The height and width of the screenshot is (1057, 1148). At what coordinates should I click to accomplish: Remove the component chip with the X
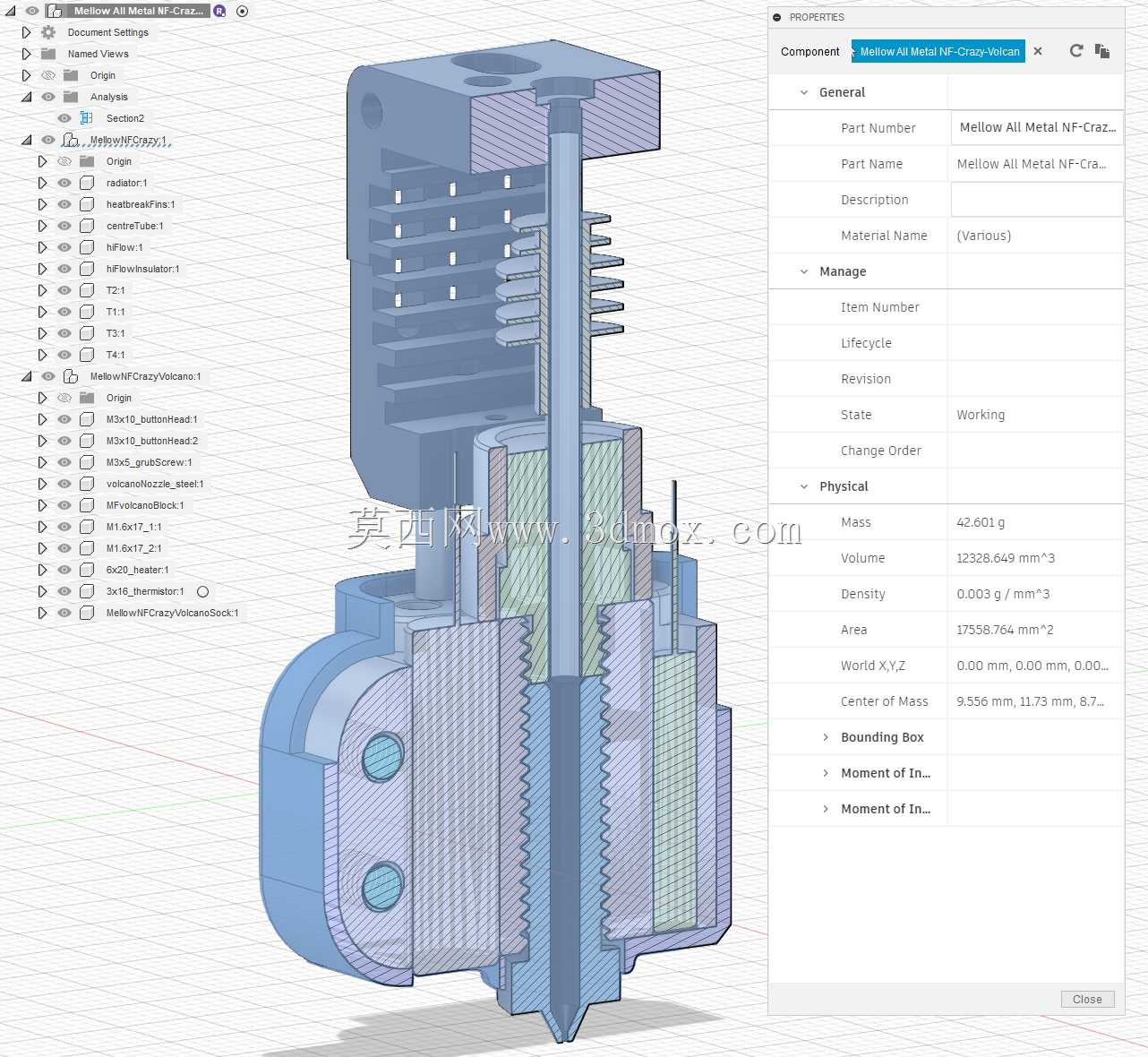pos(1038,51)
